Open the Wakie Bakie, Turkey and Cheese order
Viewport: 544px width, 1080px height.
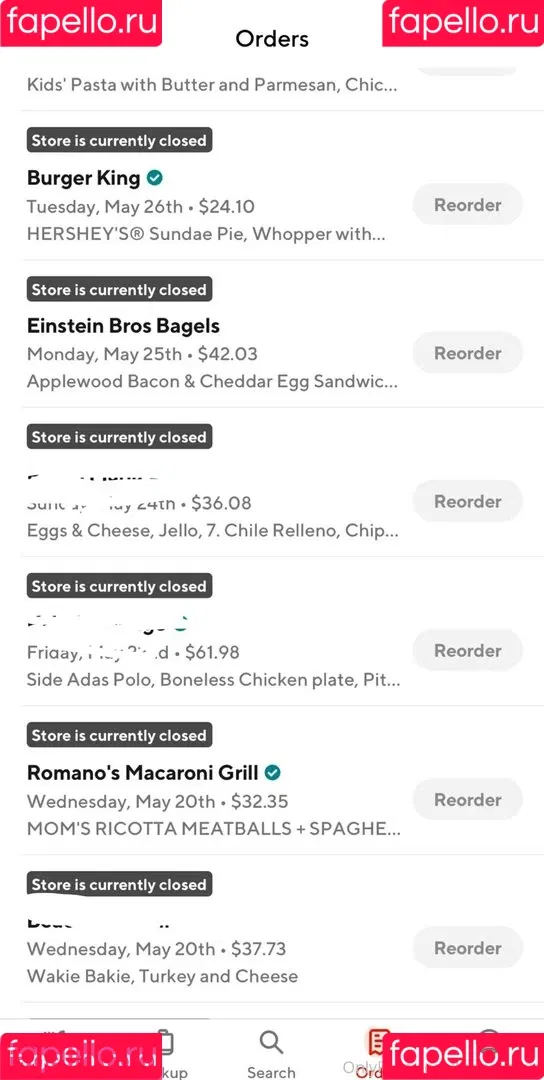163,976
